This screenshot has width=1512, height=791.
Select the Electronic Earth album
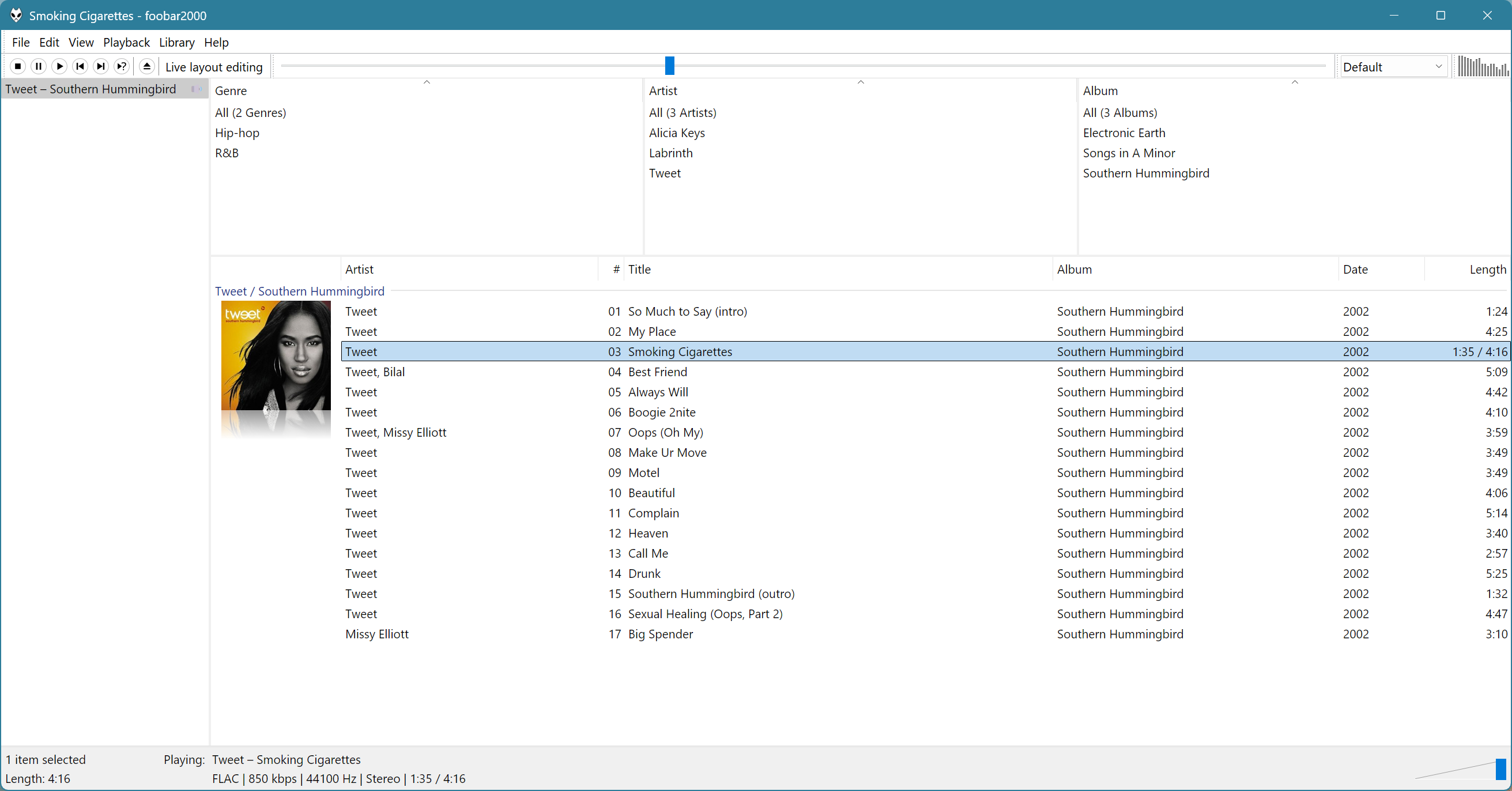coord(1123,133)
